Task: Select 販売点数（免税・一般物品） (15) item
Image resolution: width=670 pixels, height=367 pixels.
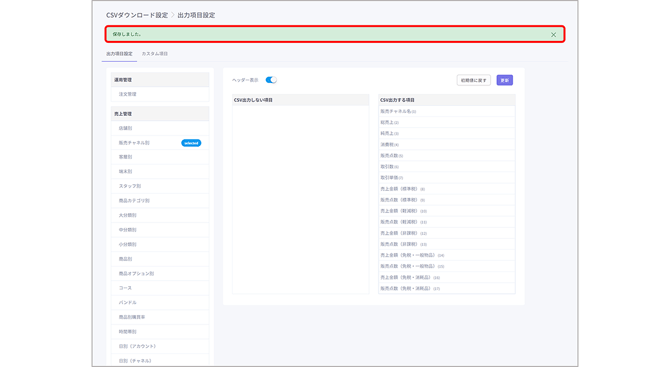Action: [447, 266]
